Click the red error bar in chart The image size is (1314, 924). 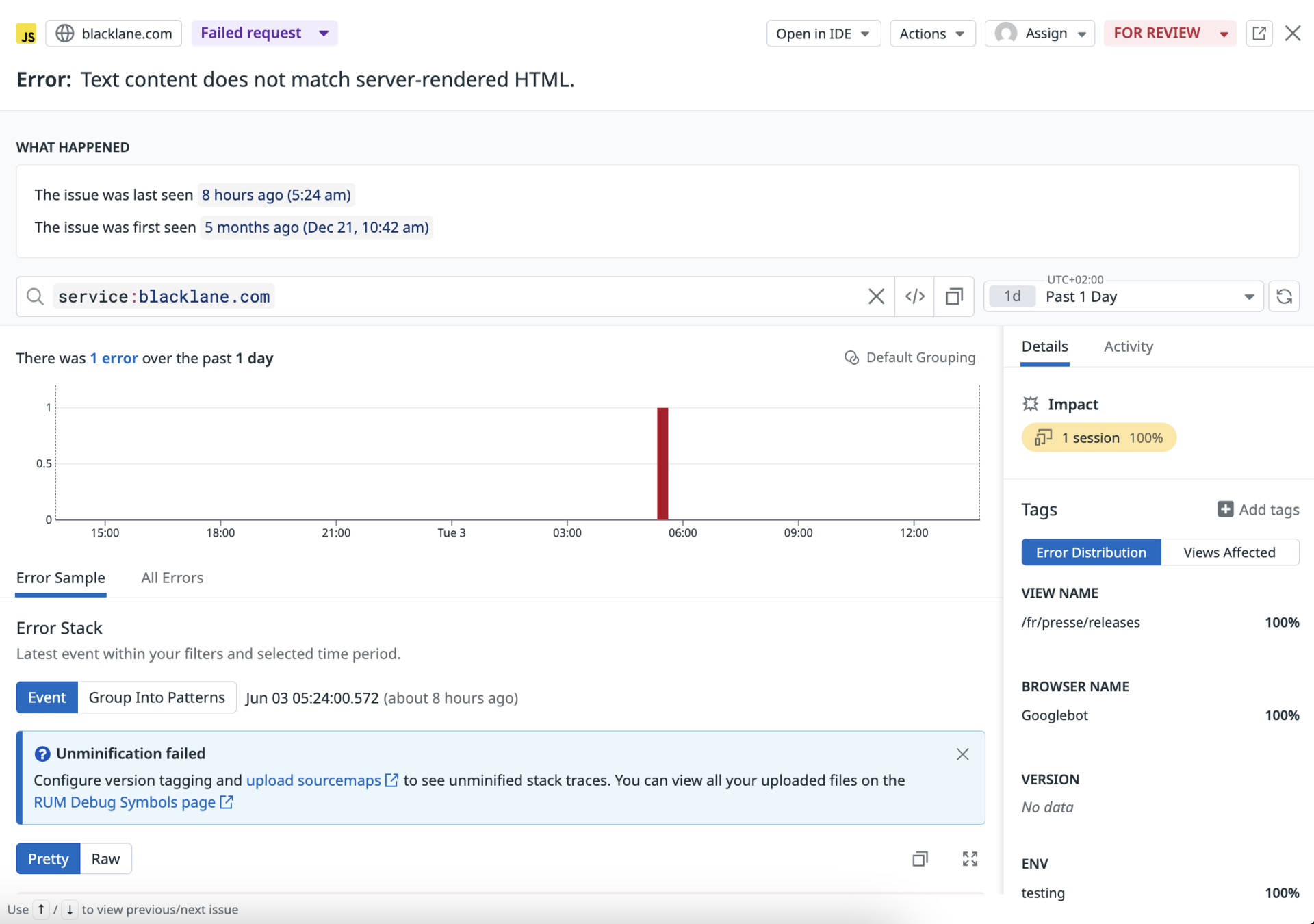662,463
